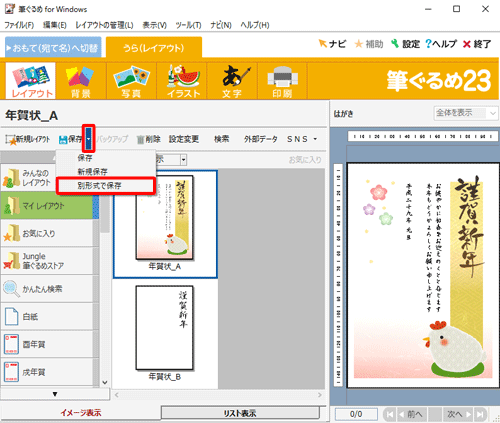500x423 pixels.
Task: Click the 削除 trash button
Action: pos(149,139)
